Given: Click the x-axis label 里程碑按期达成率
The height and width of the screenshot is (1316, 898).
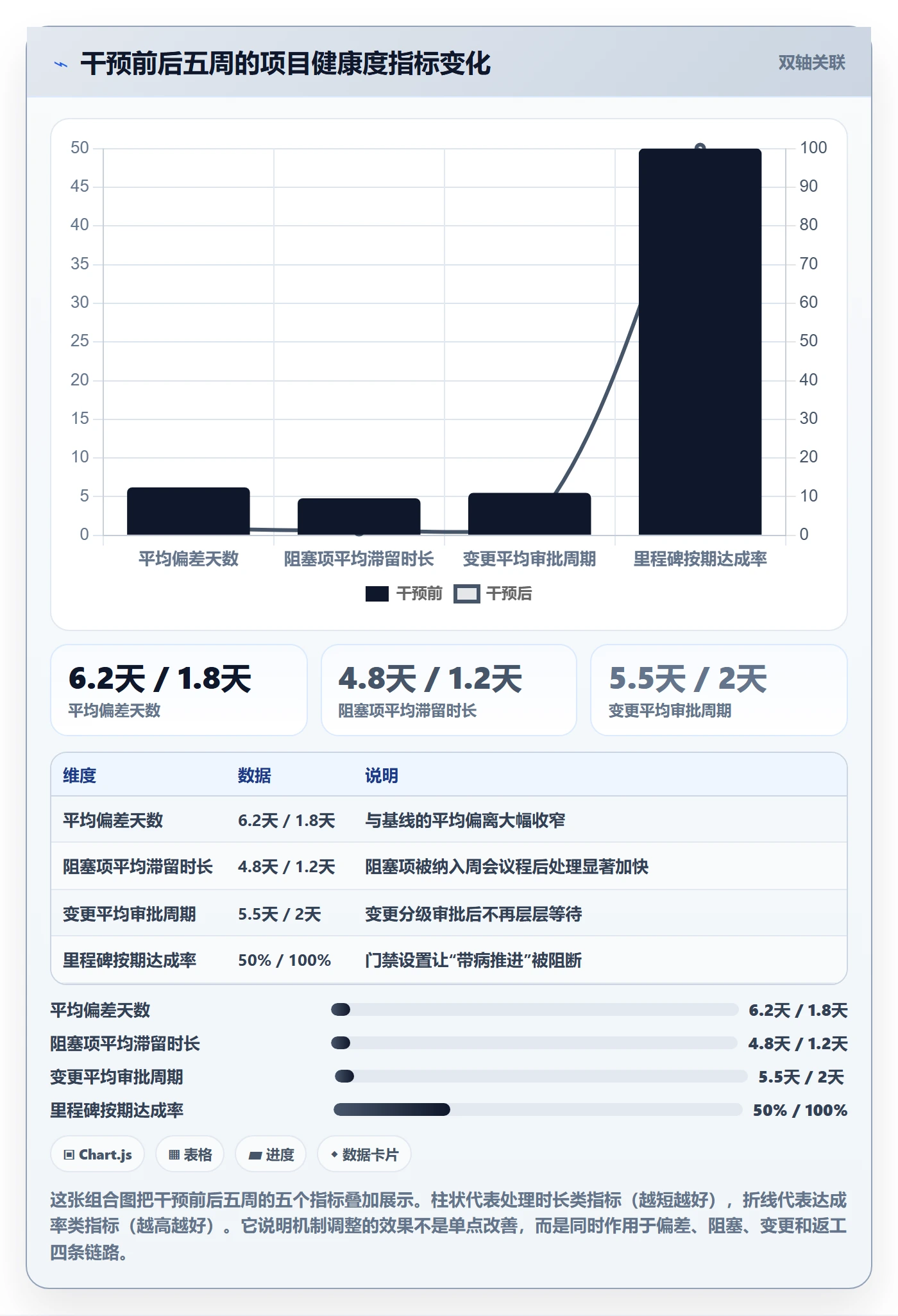Looking at the screenshot, I should click(x=700, y=559).
